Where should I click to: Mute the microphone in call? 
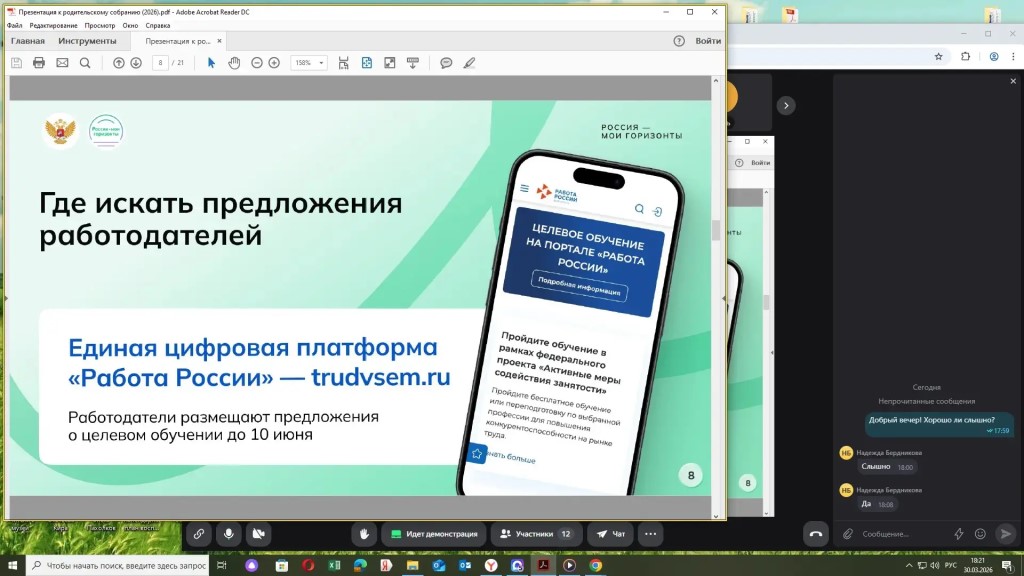[229, 534]
